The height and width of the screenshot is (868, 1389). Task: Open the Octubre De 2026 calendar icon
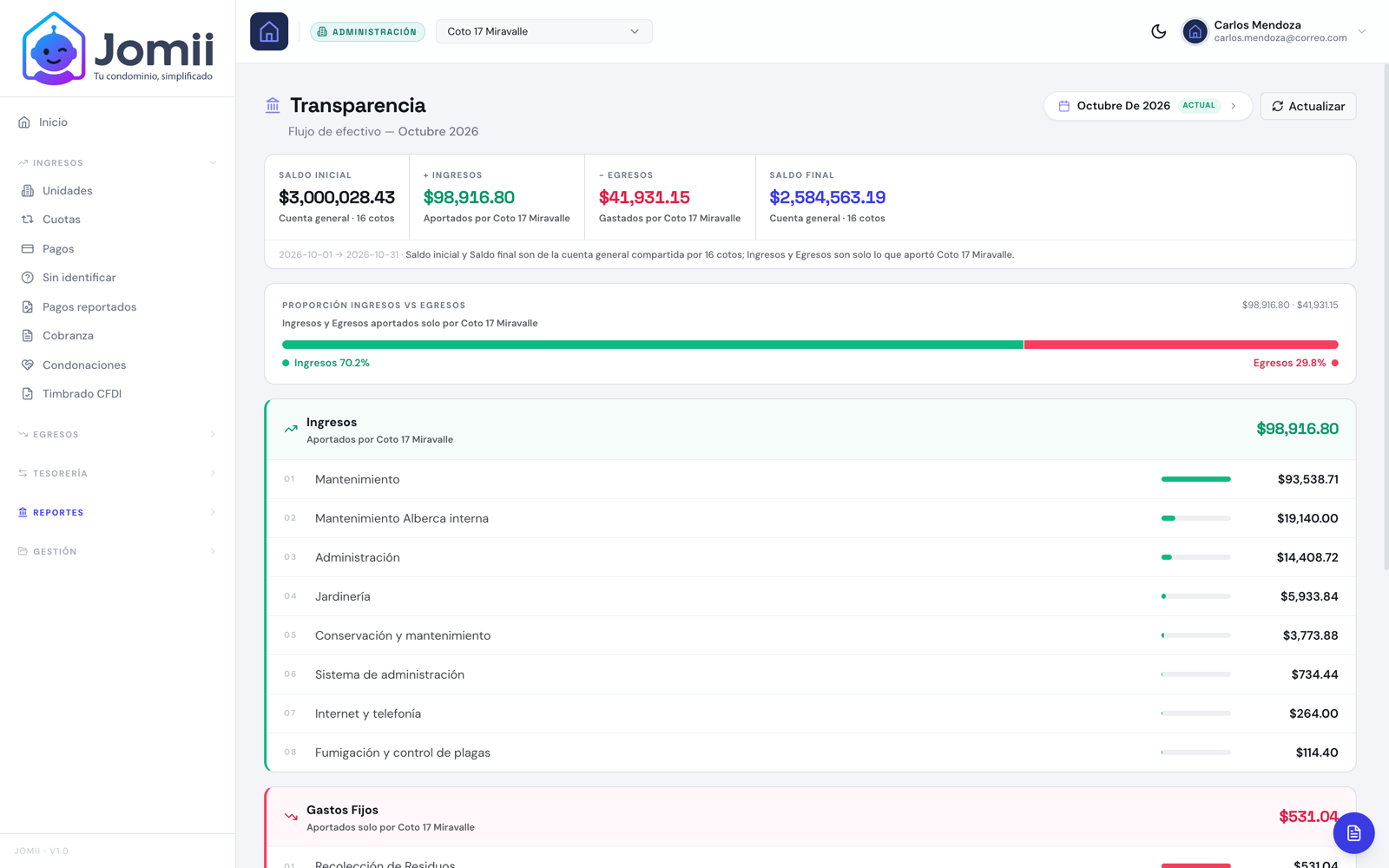[x=1063, y=106]
